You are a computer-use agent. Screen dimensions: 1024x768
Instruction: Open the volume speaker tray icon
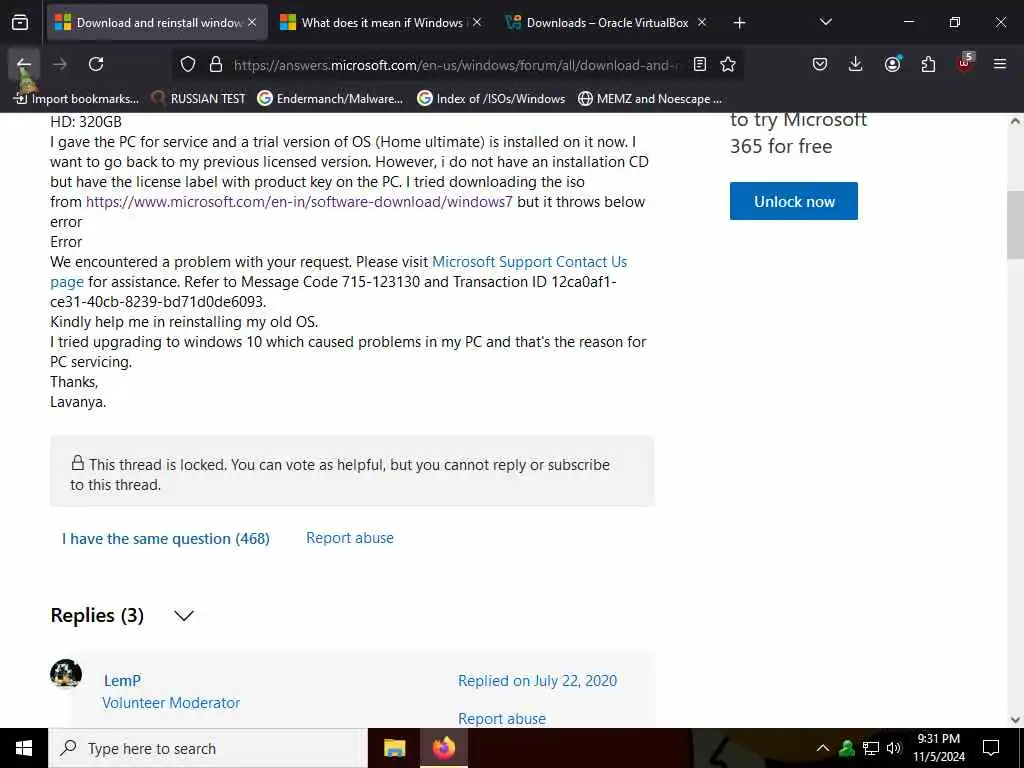pyautogui.click(x=894, y=748)
